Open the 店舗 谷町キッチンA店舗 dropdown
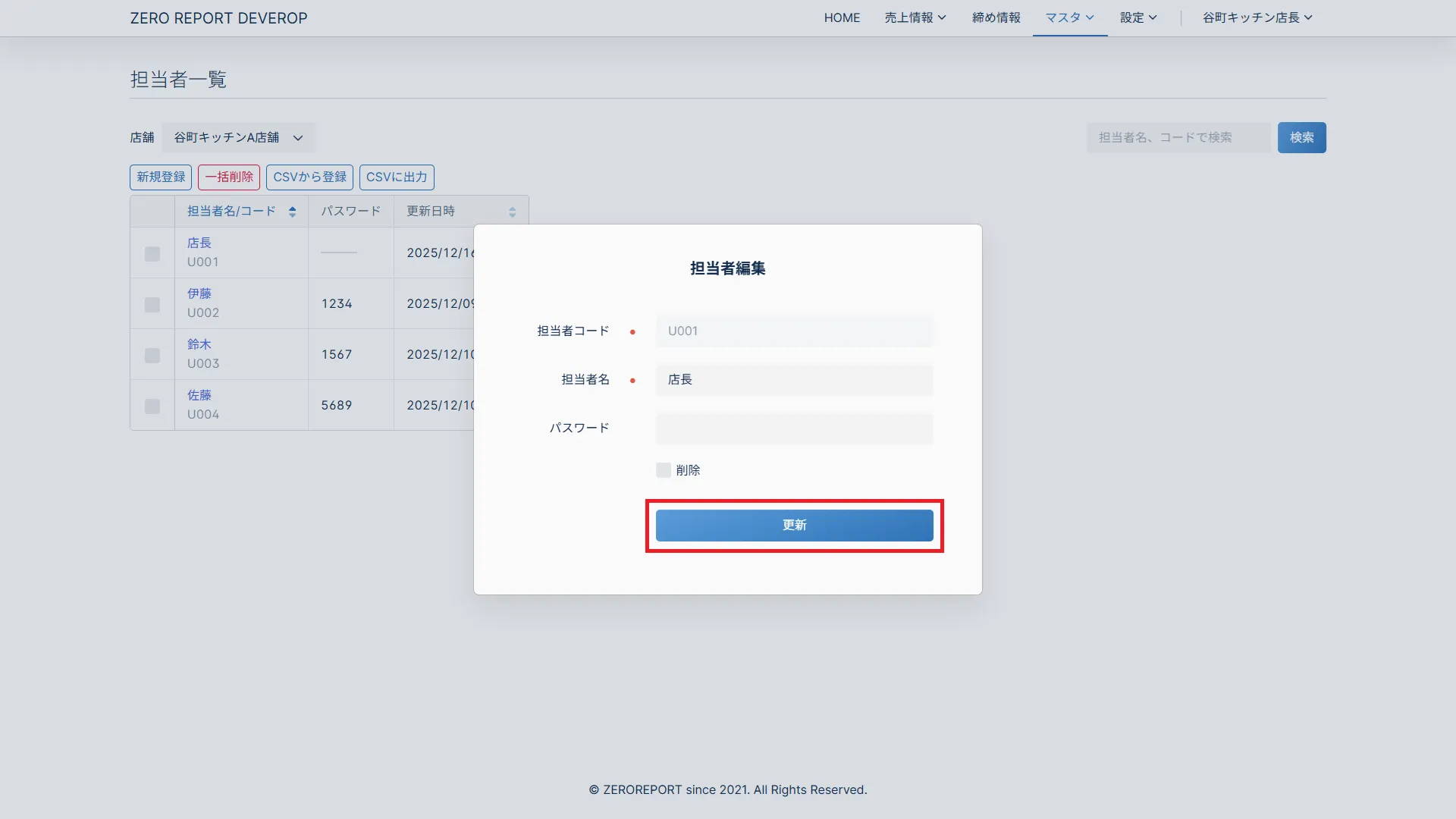Image resolution: width=1456 pixels, height=819 pixels. tap(238, 137)
